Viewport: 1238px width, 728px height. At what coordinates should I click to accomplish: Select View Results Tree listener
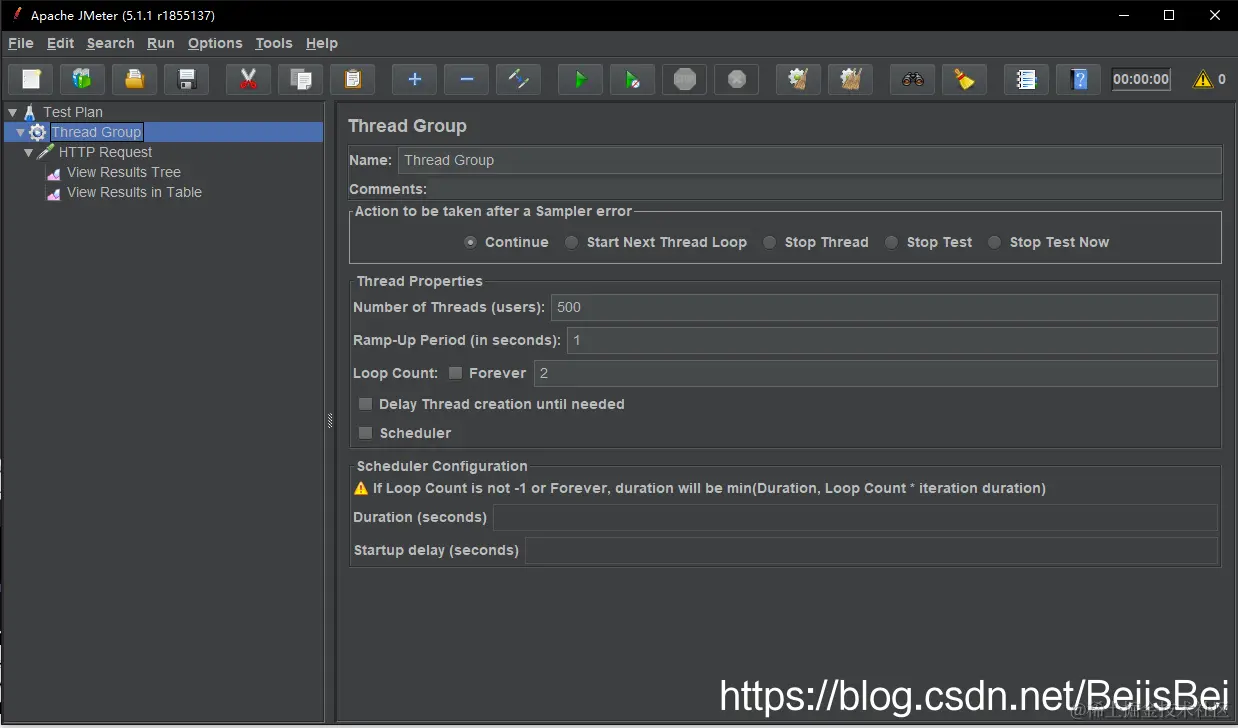point(124,172)
